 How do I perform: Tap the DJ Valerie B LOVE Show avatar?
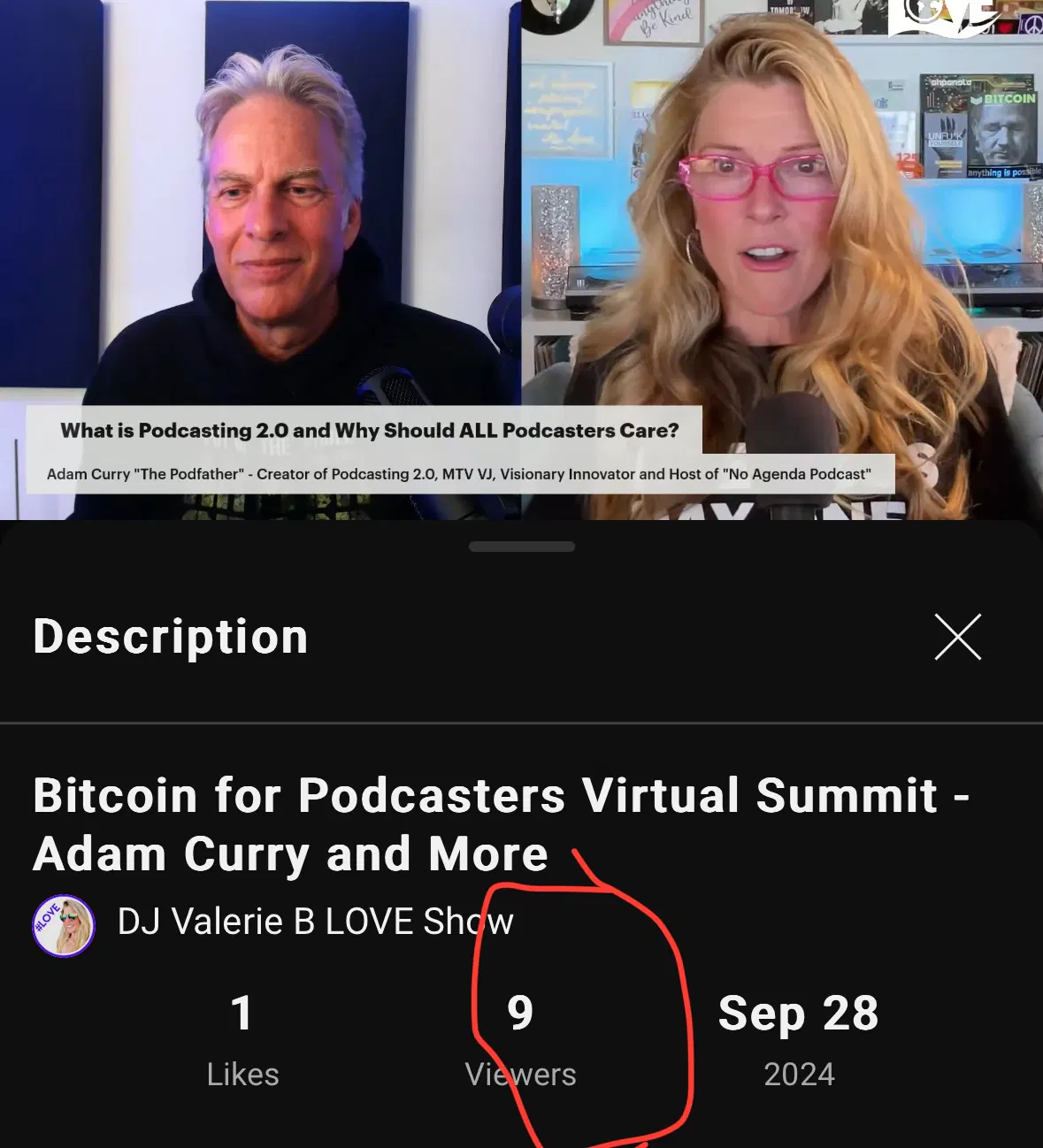[64, 925]
